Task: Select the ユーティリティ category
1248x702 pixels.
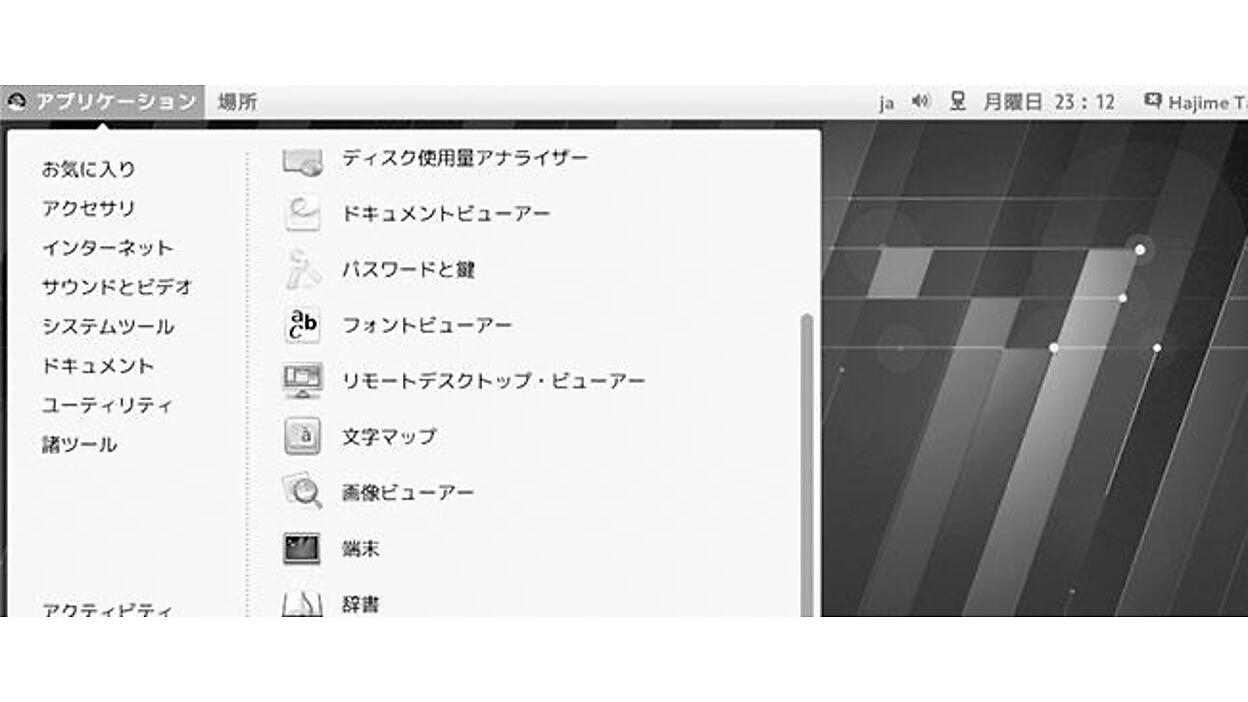Action: click(107, 405)
